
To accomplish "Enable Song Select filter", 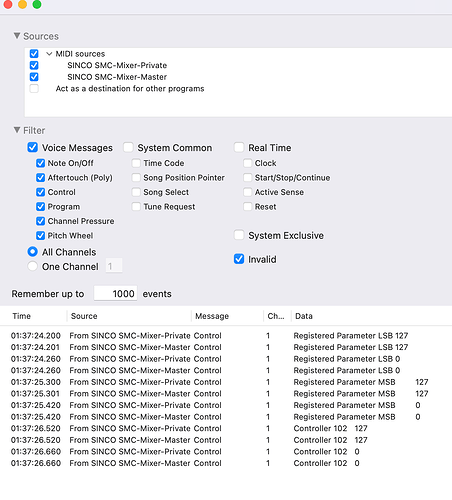I will click(x=136, y=192).
